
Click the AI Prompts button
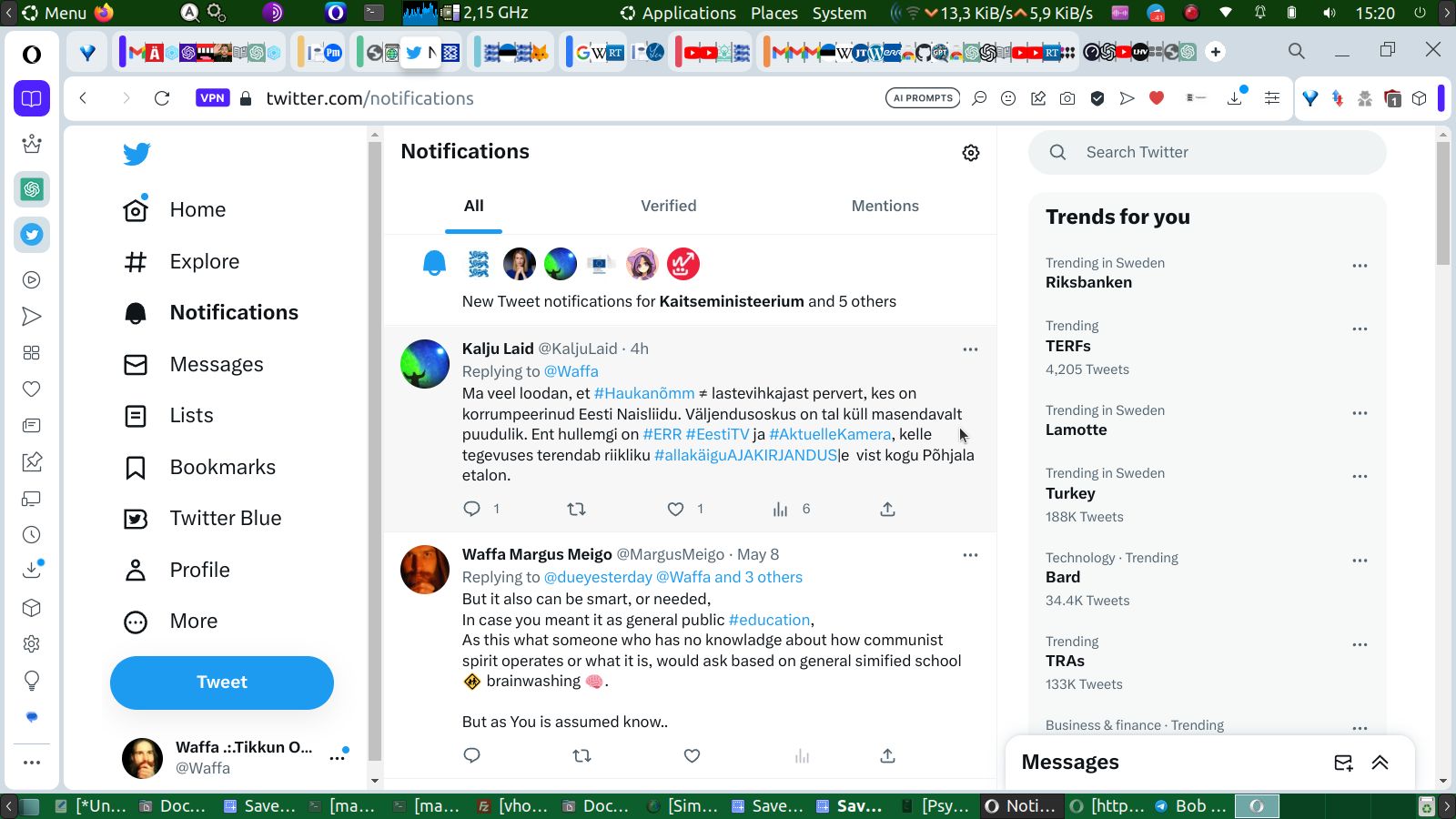[x=923, y=98]
